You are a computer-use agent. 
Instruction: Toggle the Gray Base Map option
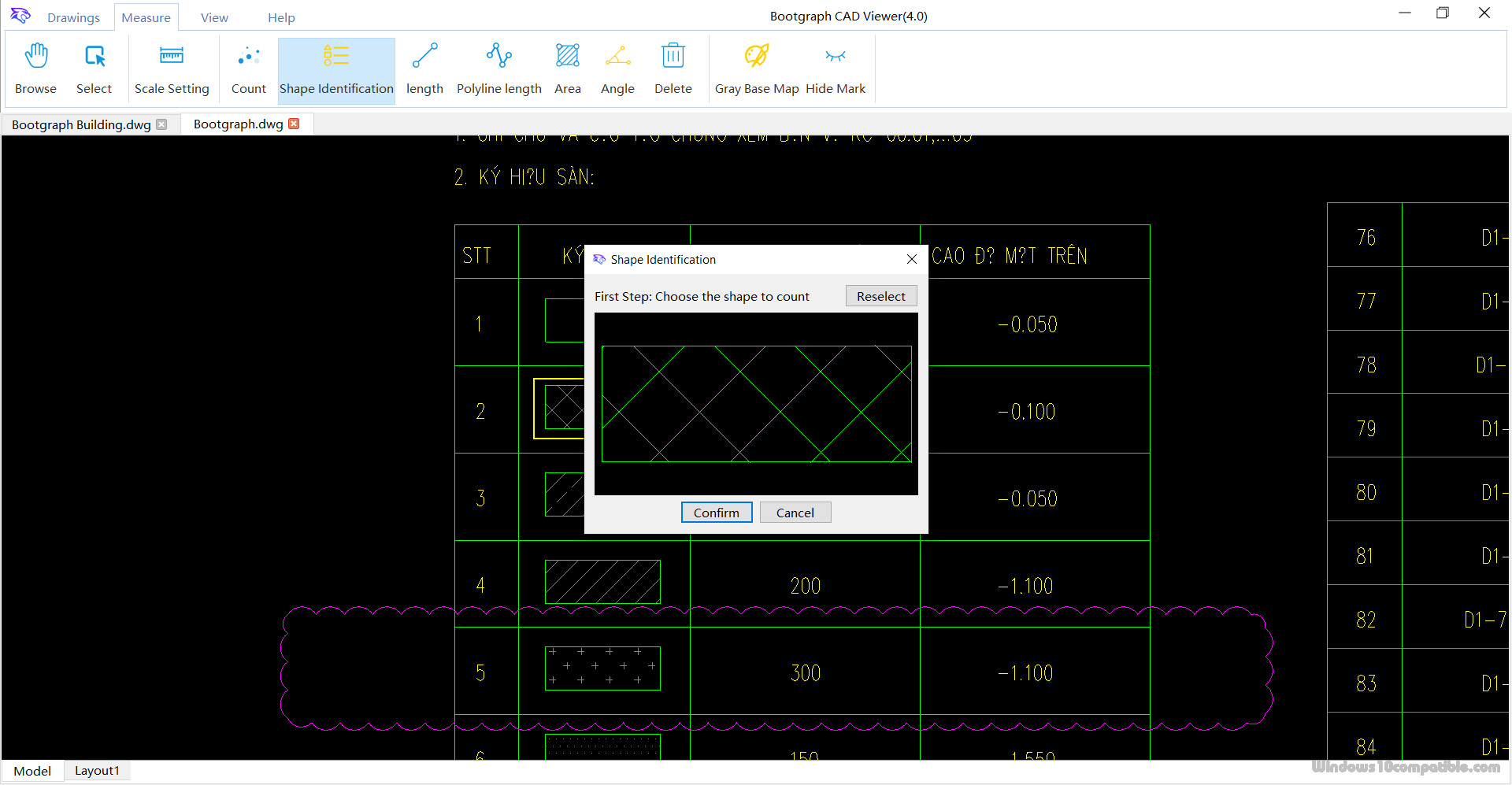757,70
